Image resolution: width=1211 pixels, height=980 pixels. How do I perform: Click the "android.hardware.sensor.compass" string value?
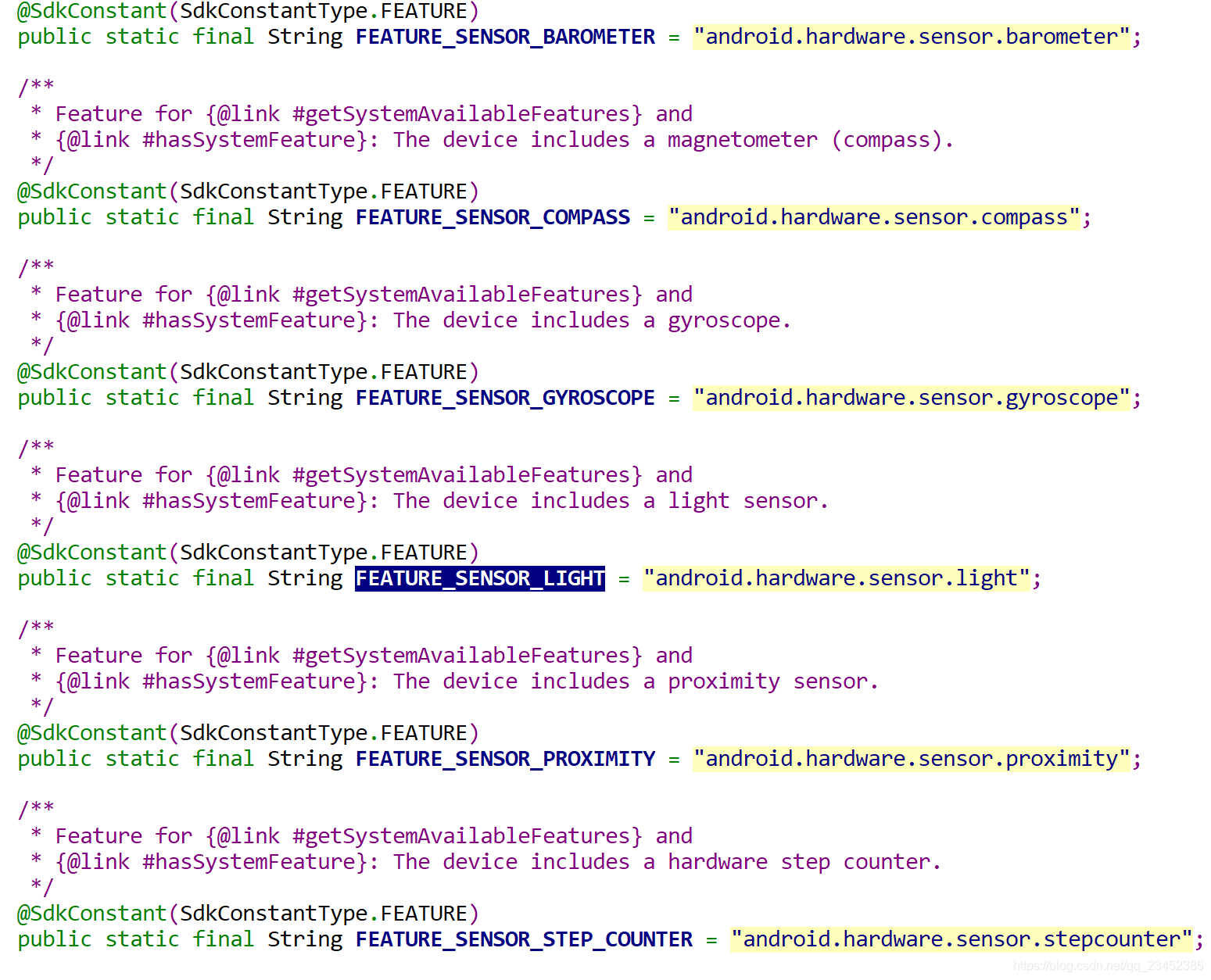coord(874,217)
